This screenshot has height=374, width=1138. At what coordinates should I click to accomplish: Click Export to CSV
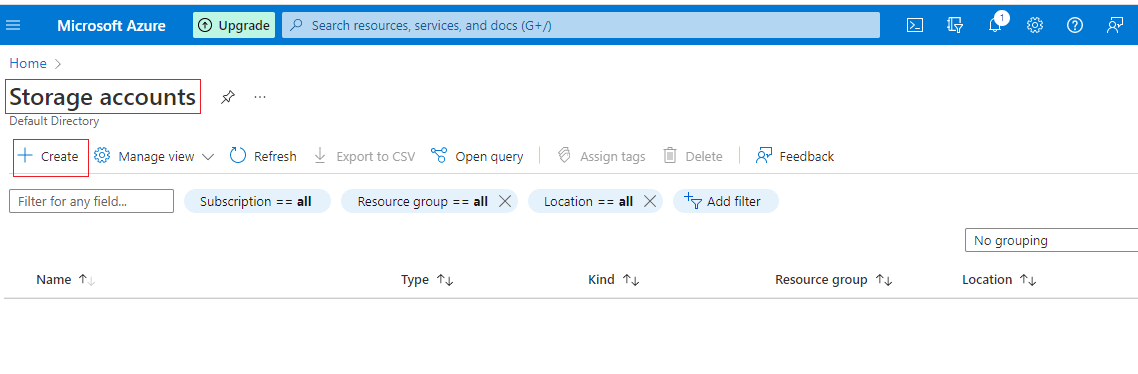[364, 156]
